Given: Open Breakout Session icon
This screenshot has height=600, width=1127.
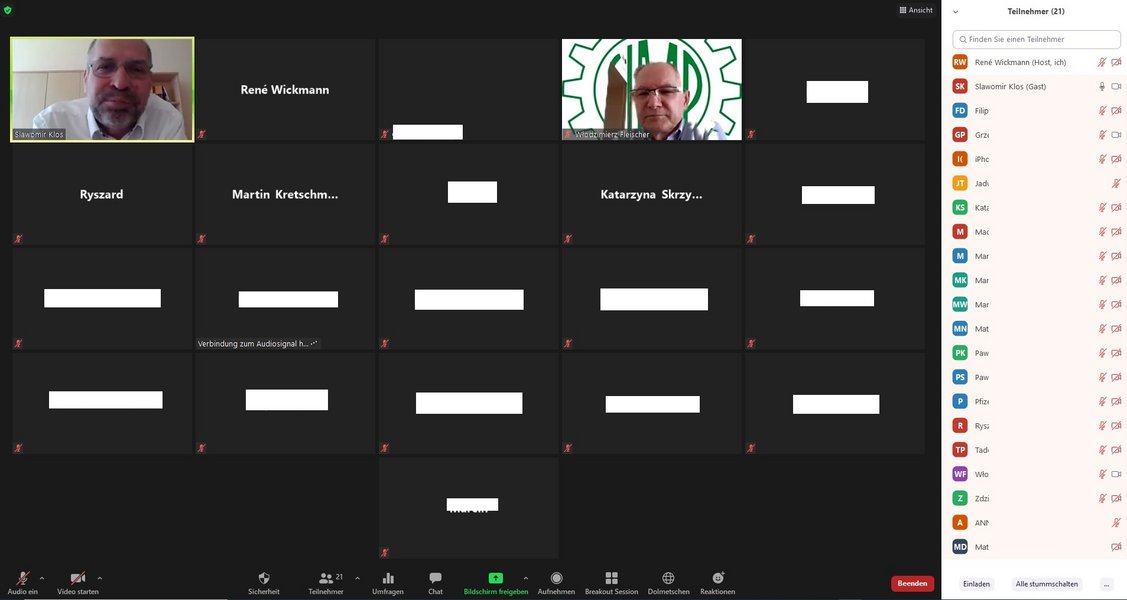Looking at the screenshot, I should tap(611, 578).
